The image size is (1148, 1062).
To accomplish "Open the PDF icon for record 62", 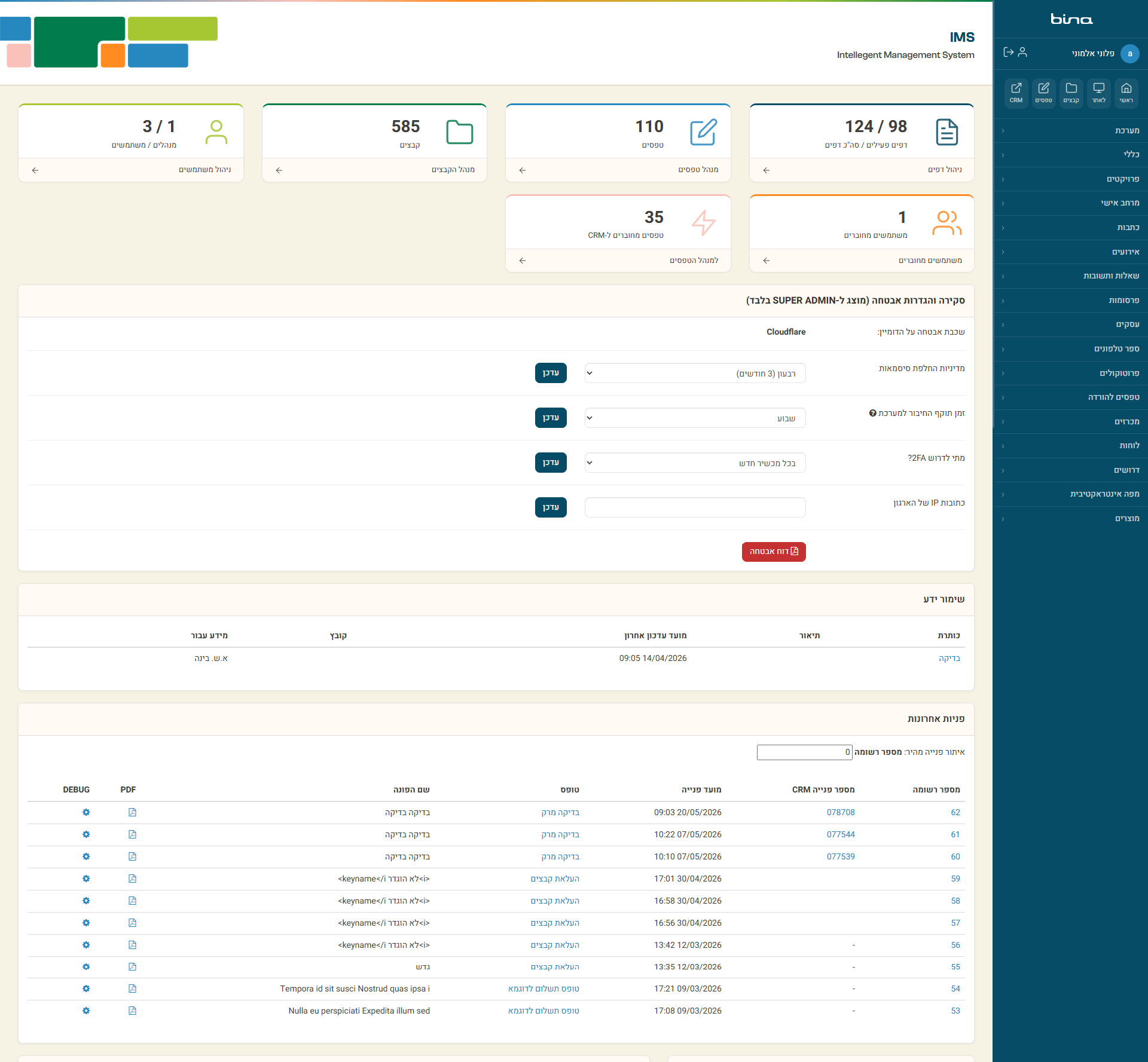I will (x=132, y=812).
